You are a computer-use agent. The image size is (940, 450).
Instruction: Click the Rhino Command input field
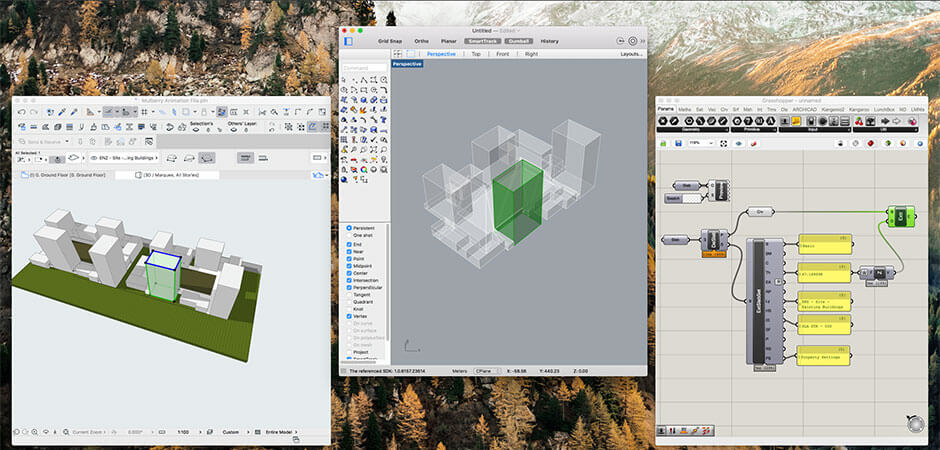point(366,69)
